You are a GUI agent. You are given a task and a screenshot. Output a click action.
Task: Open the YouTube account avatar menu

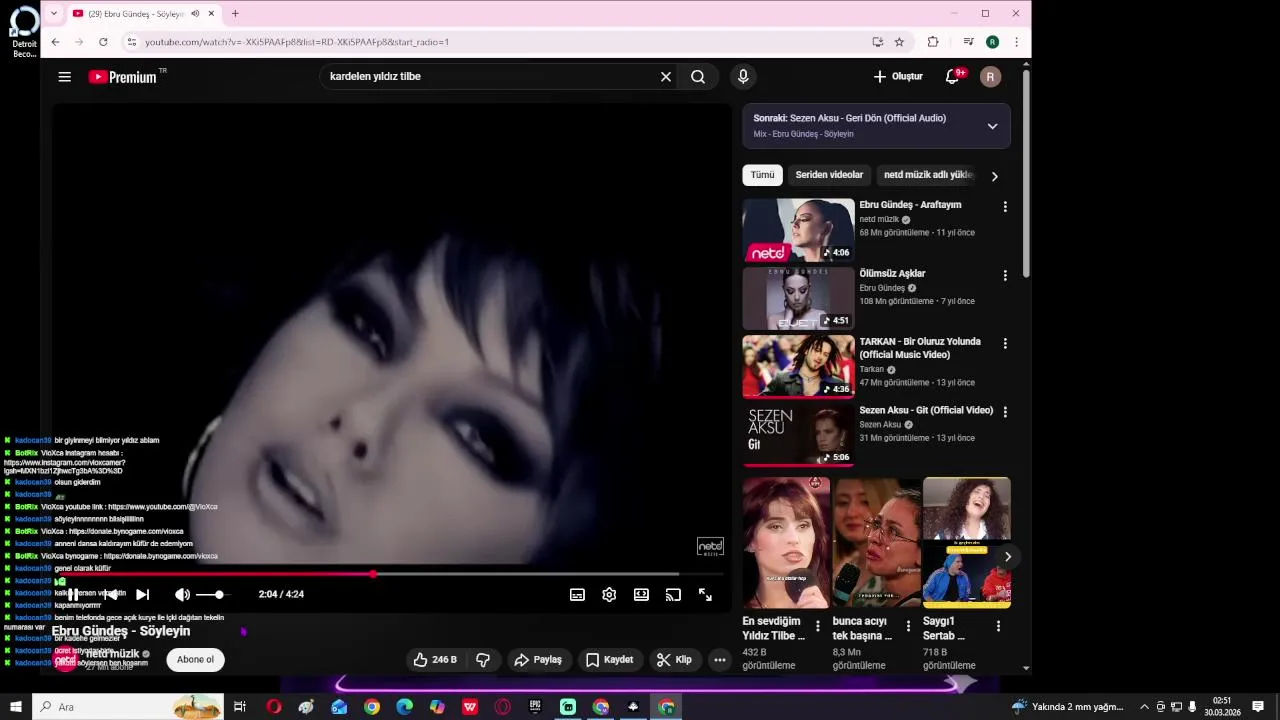click(991, 77)
